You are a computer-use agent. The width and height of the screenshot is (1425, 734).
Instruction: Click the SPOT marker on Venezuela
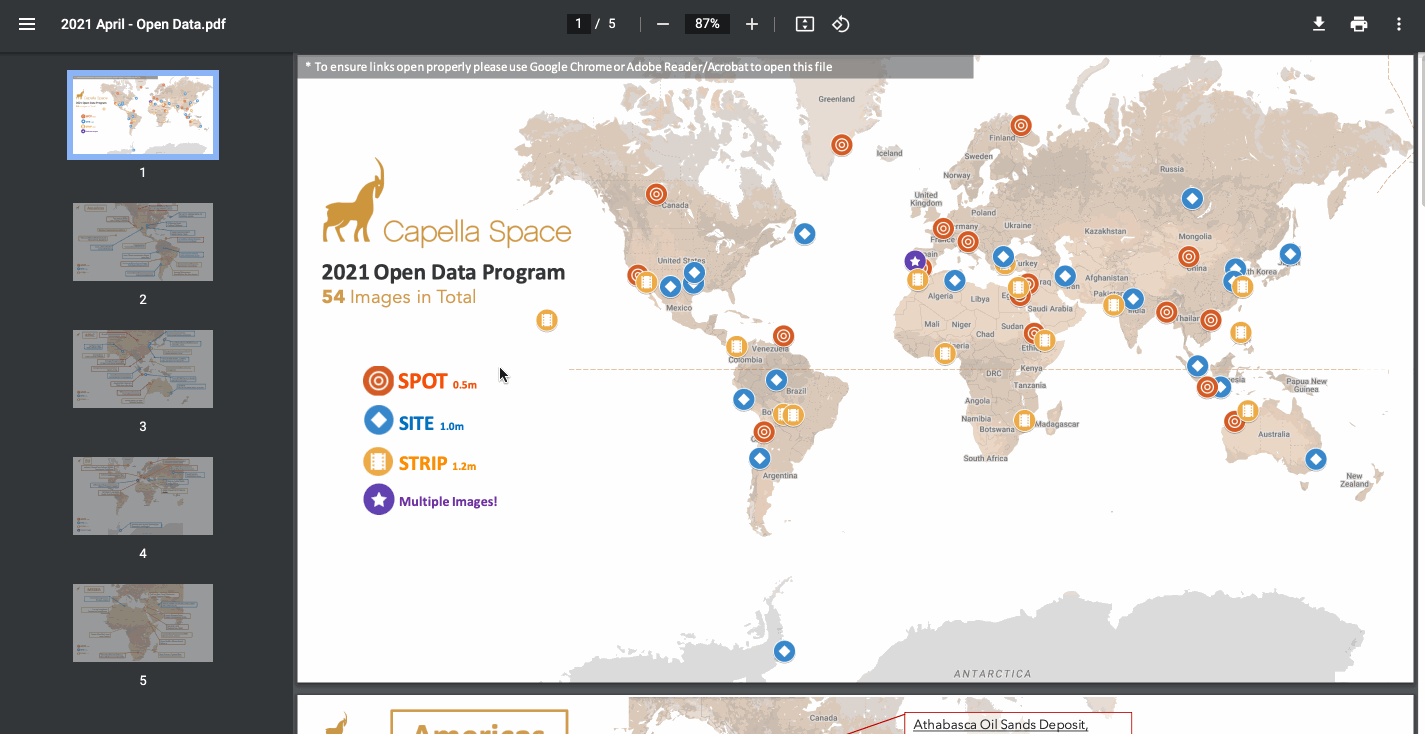click(783, 336)
